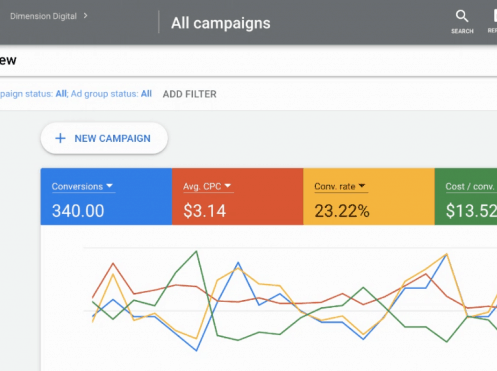Viewport: 497px width, 371px height.
Task: Expand the Avg. CPC metric dropdown
Action: [228, 186]
